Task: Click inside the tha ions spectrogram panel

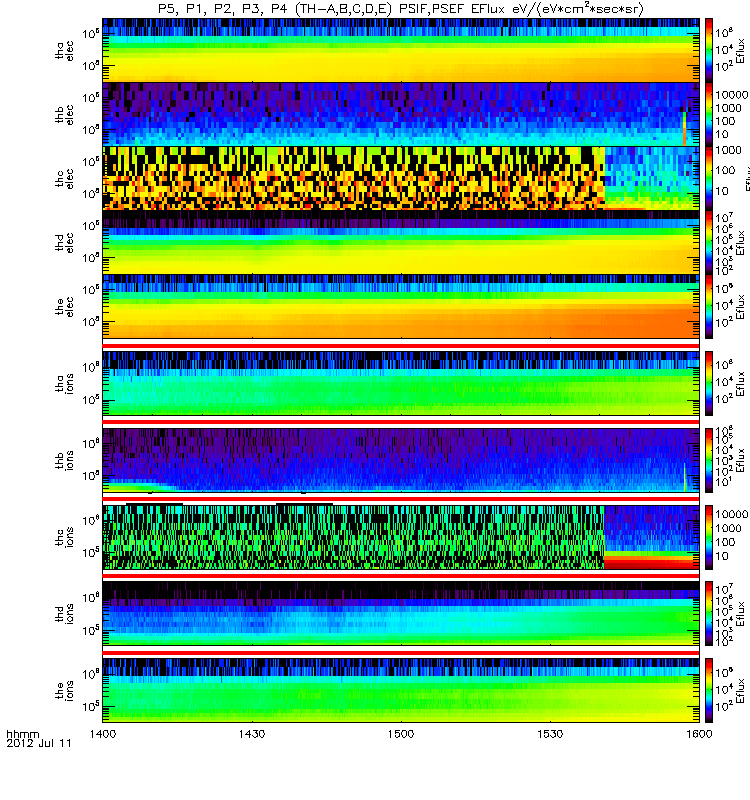Action: [x=401, y=383]
